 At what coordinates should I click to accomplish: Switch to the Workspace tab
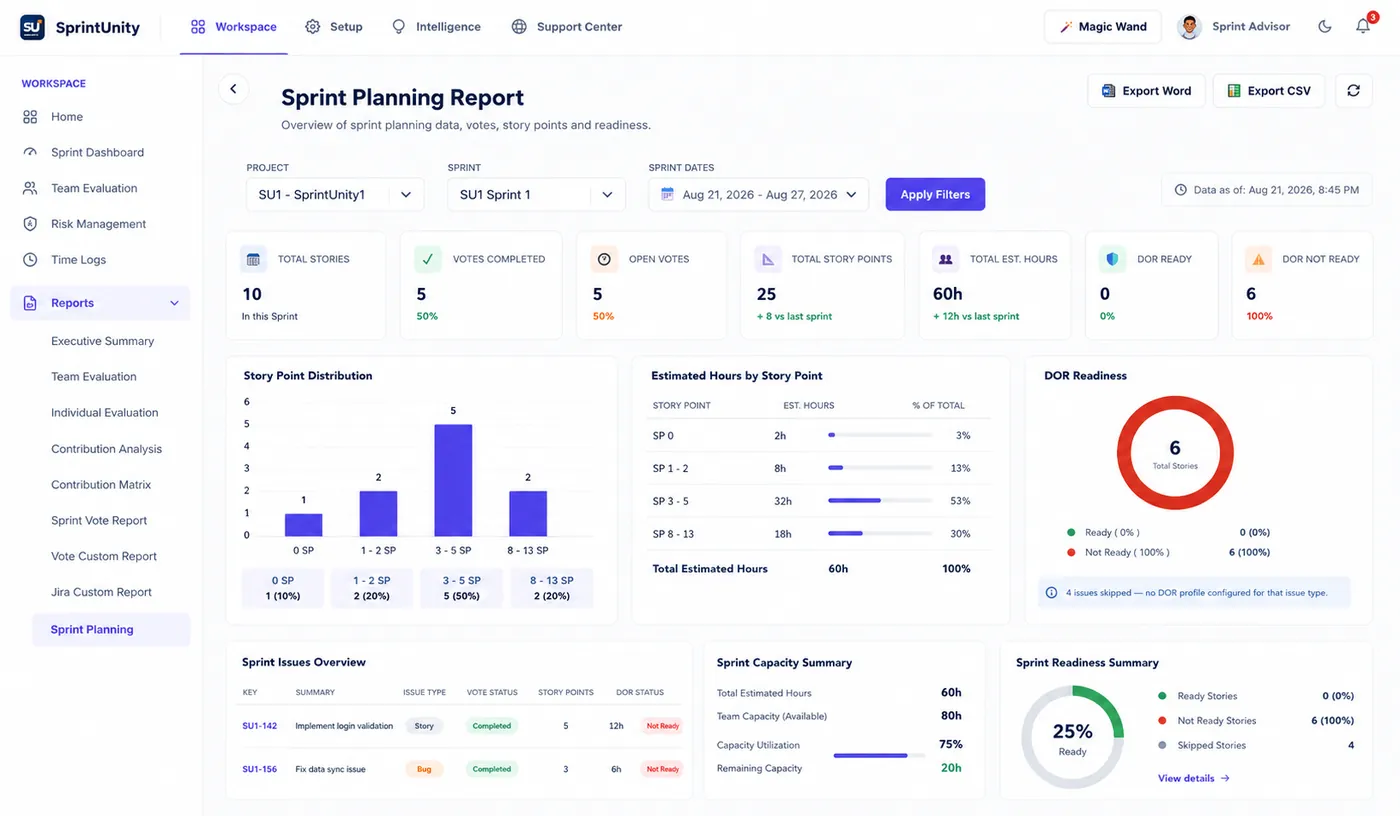234,27
